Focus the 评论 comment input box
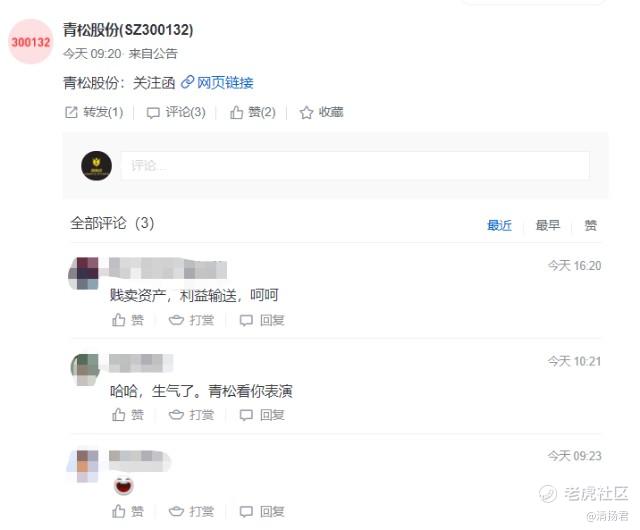This screenshot has height=530, width=640. [355, 165]
